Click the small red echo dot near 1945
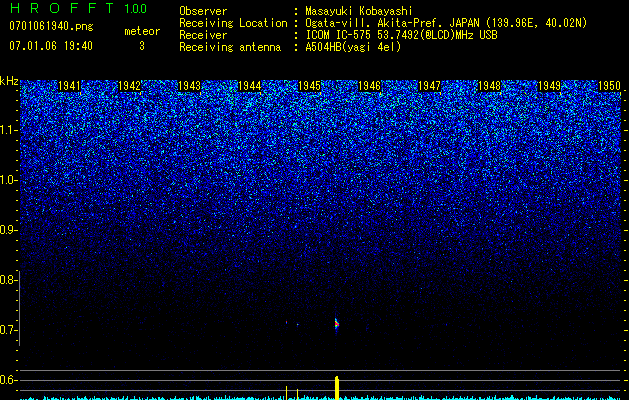Screen dimensions: 629x400 (x=286, y=322)
